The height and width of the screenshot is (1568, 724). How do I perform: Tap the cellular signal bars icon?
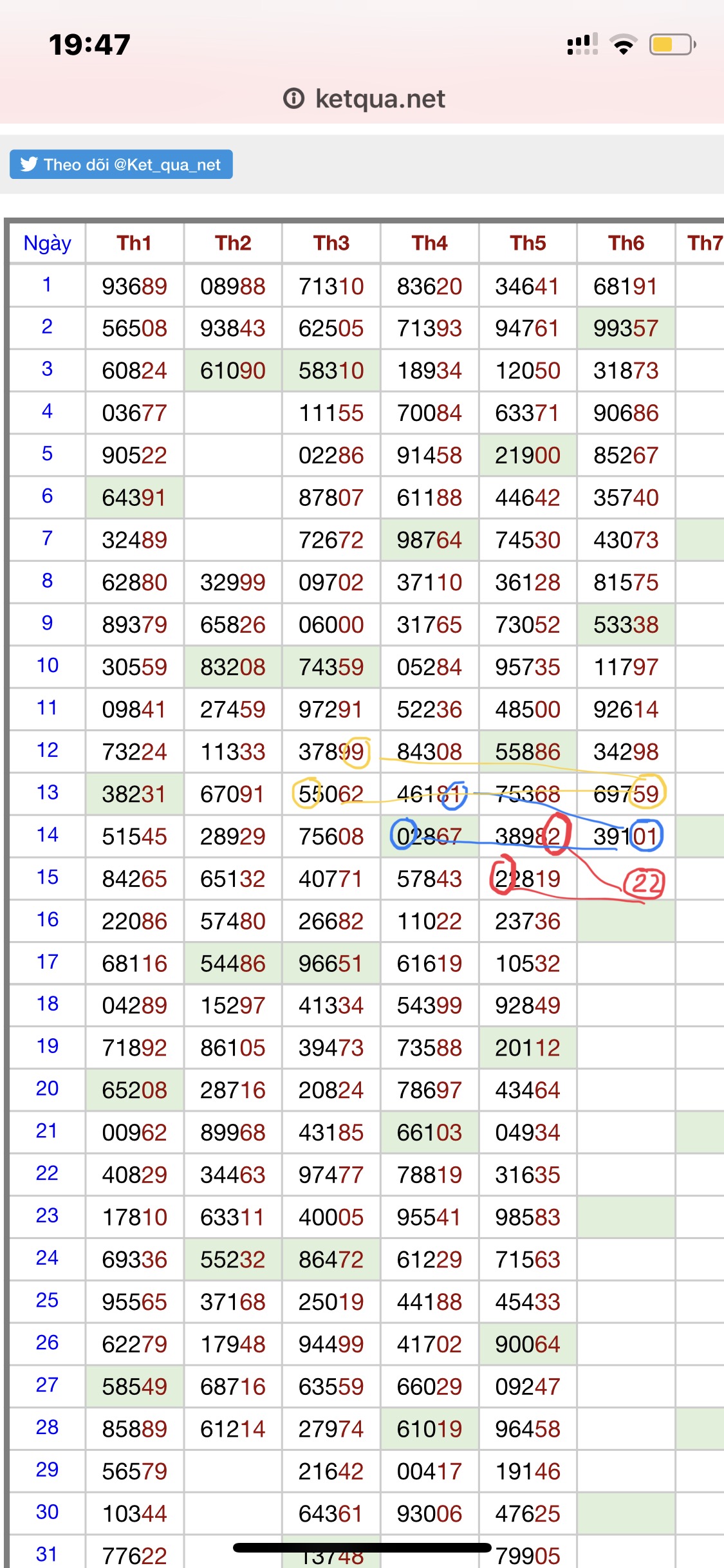point(582,44)
